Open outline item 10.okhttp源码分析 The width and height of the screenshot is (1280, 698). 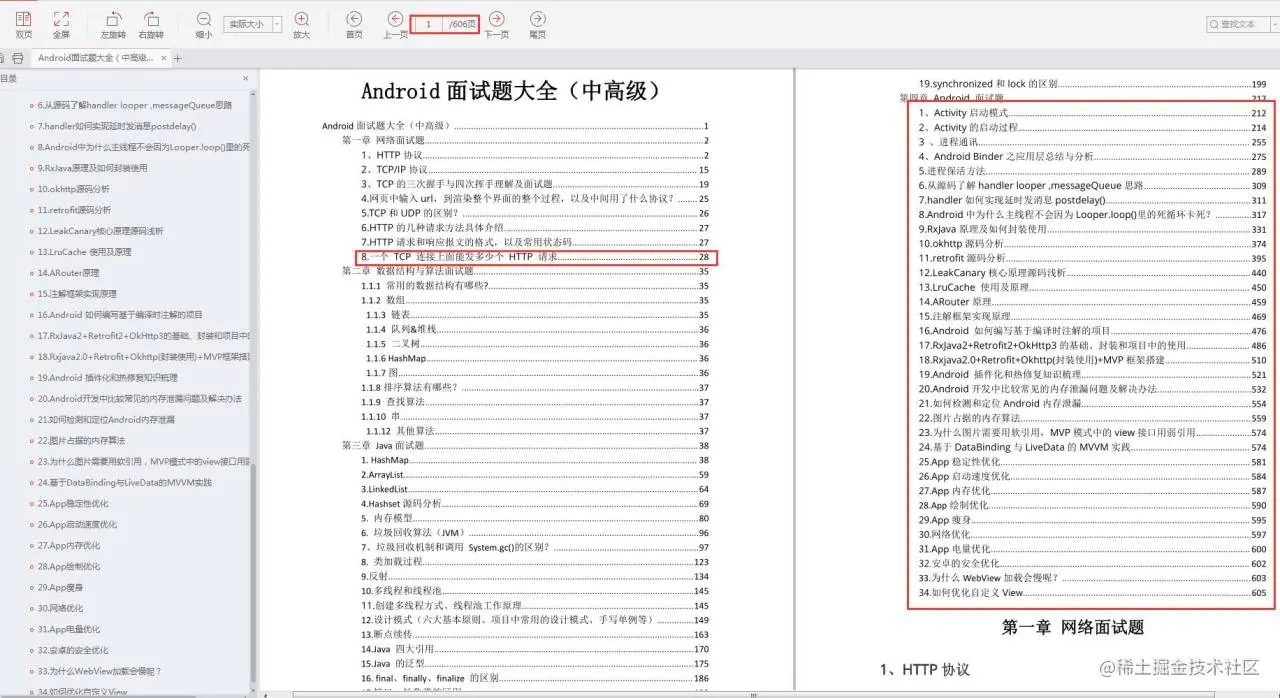click(x=73, y=189)
